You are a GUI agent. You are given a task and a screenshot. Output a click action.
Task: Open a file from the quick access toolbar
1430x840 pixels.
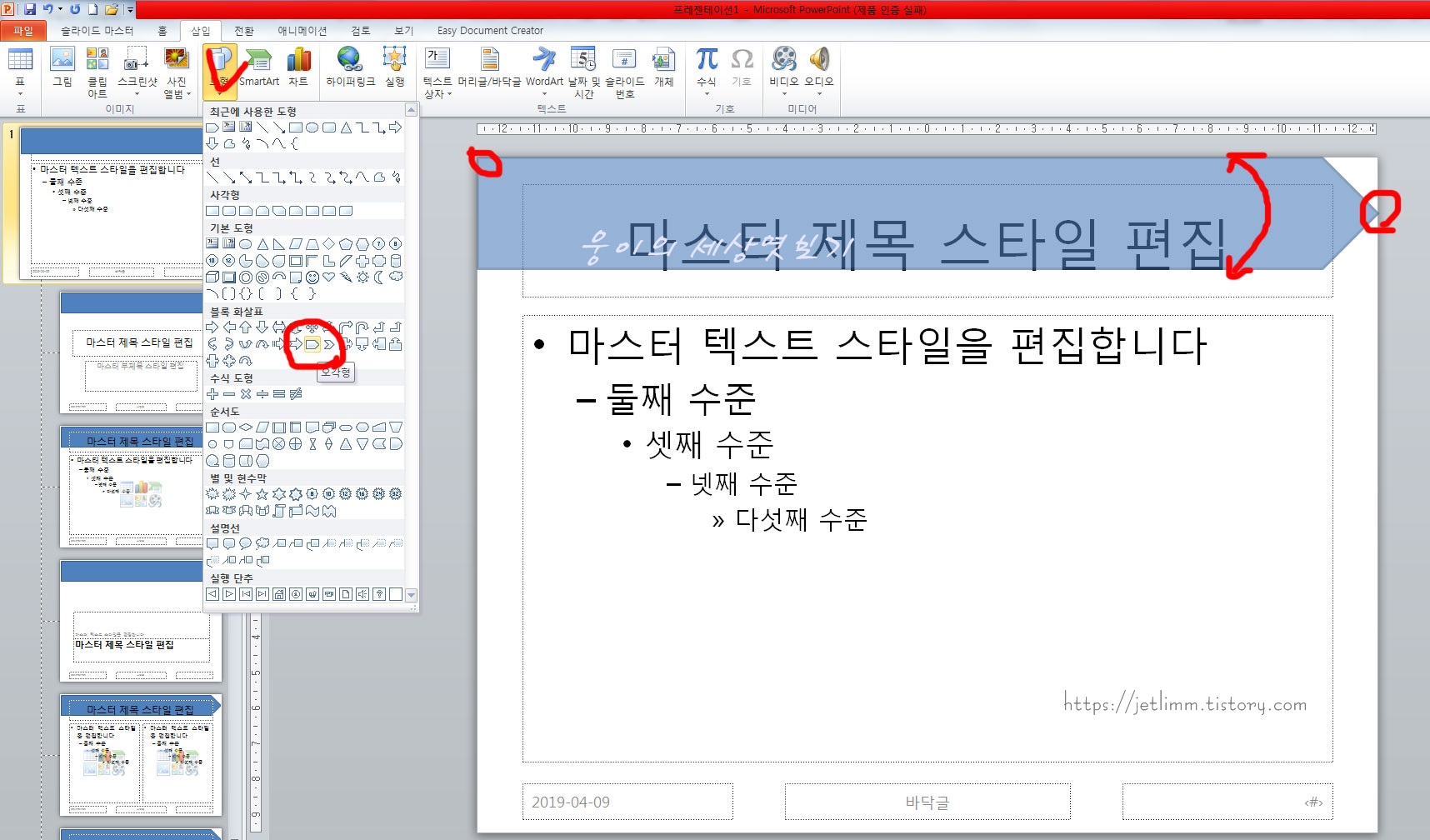(112, 9)
